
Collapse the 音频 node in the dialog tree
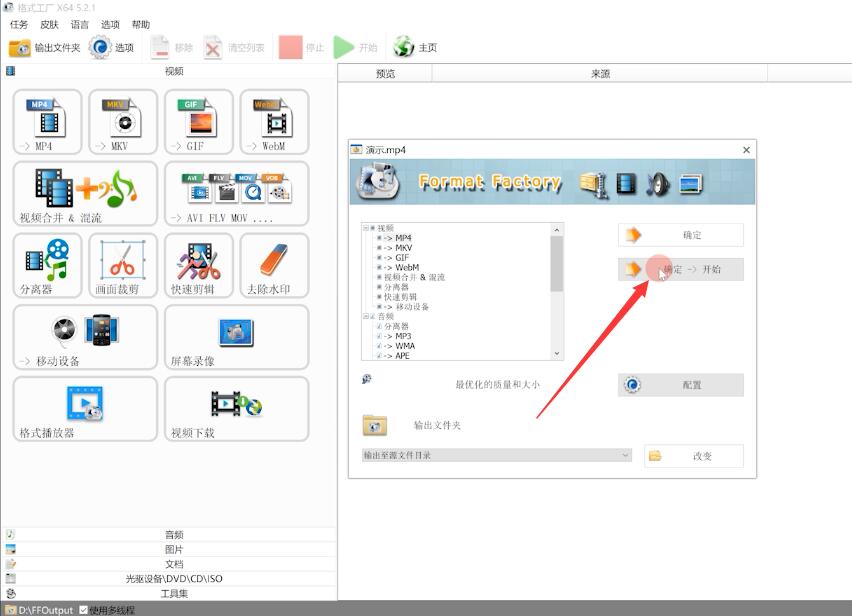coord(366,316)
